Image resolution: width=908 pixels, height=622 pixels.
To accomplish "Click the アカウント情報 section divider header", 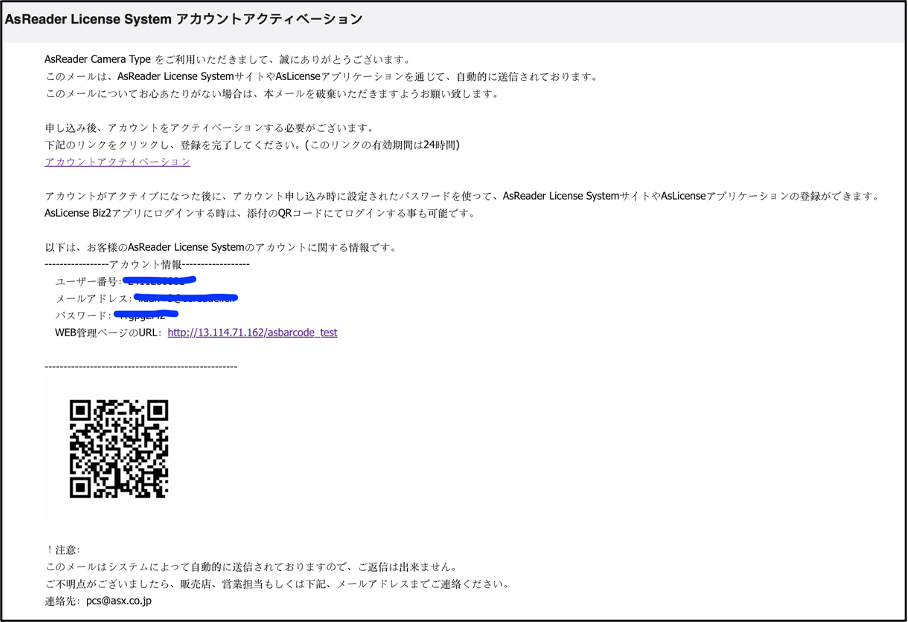I will click(x=145, y=263).
